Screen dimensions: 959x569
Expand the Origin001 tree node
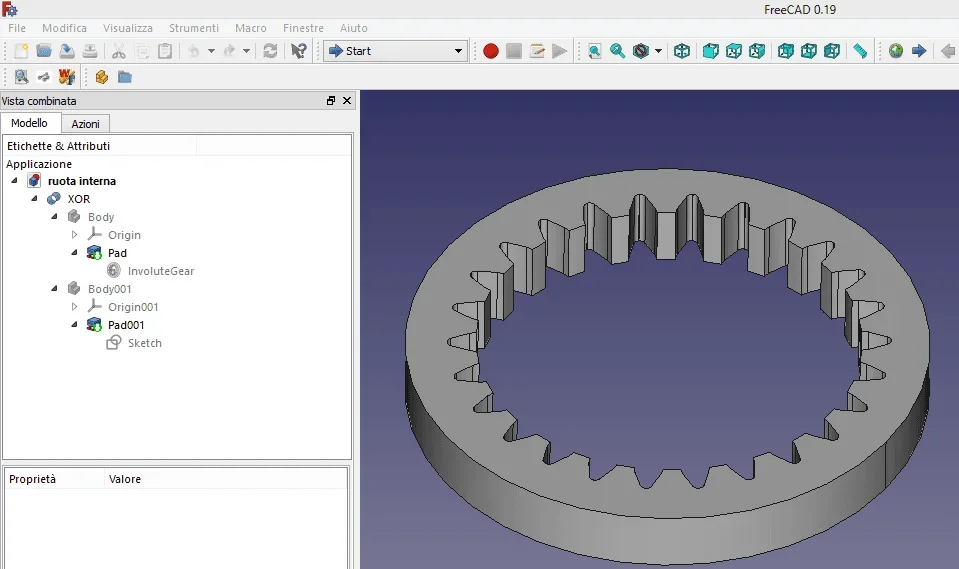pyautogui.click(x=74, y=307)
